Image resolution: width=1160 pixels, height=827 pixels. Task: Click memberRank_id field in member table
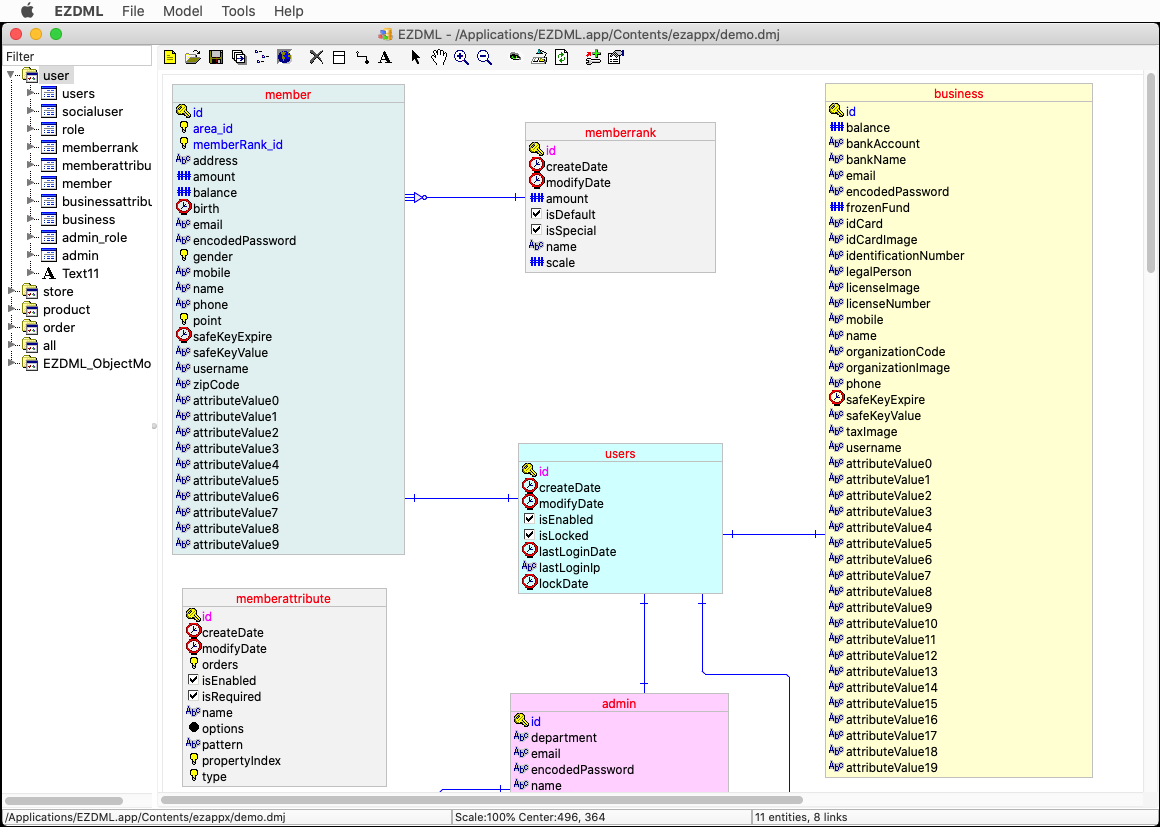237,144
